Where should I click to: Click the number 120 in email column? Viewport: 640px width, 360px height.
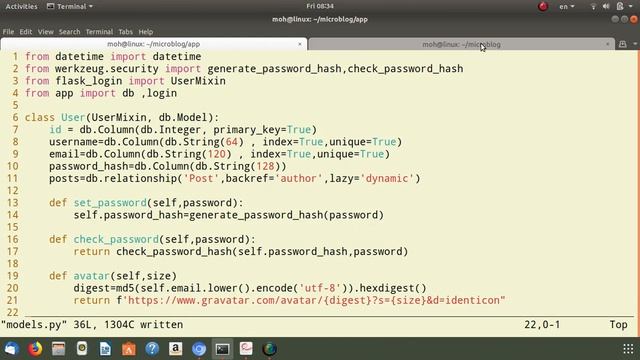point(216,154)
